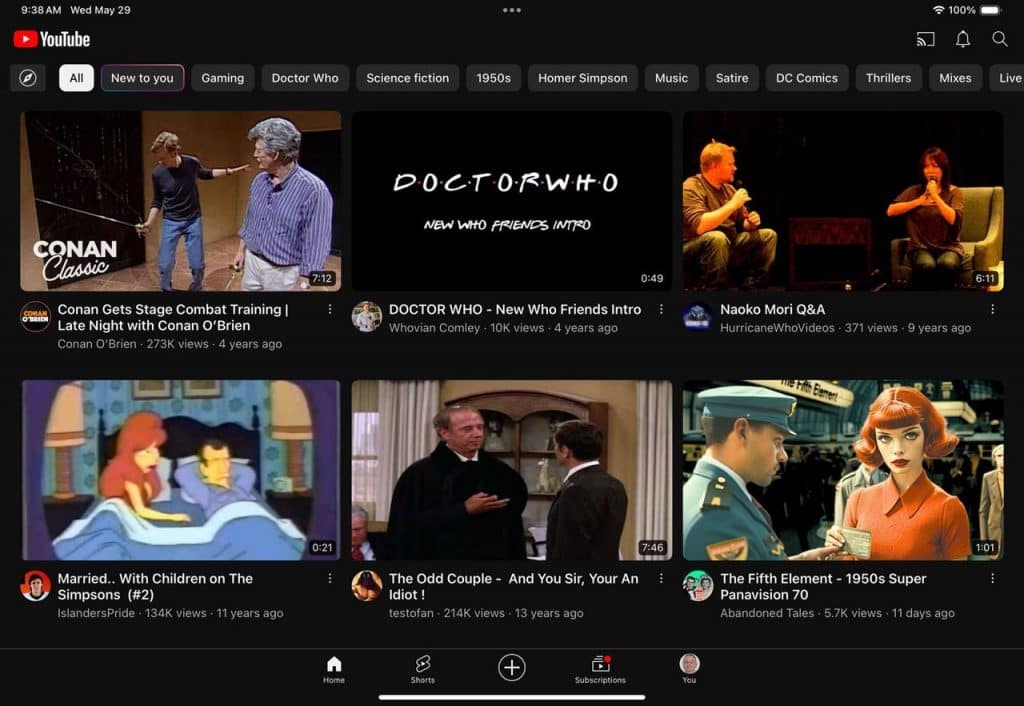Filter by DC Comics chip
1024x706 pixels.
(807, 78)
